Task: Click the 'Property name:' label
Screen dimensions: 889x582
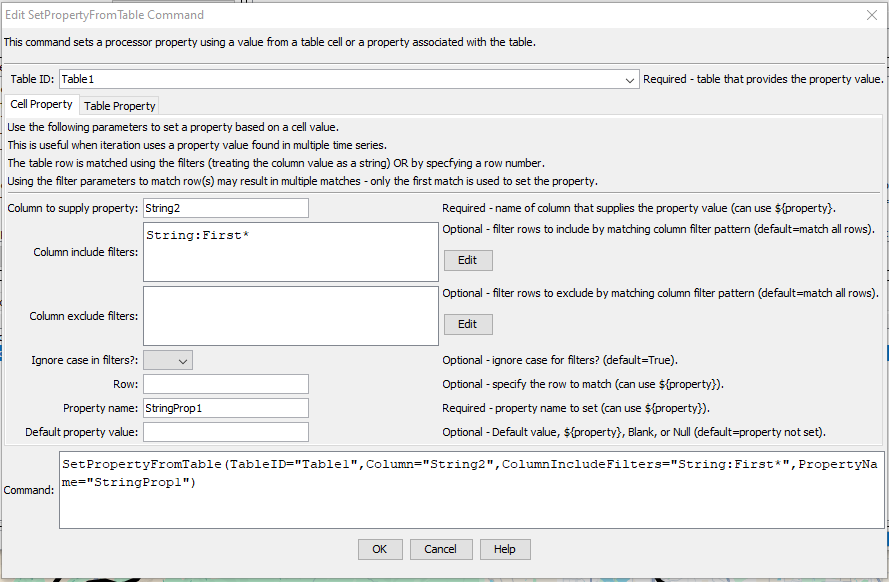Action: 100,408
